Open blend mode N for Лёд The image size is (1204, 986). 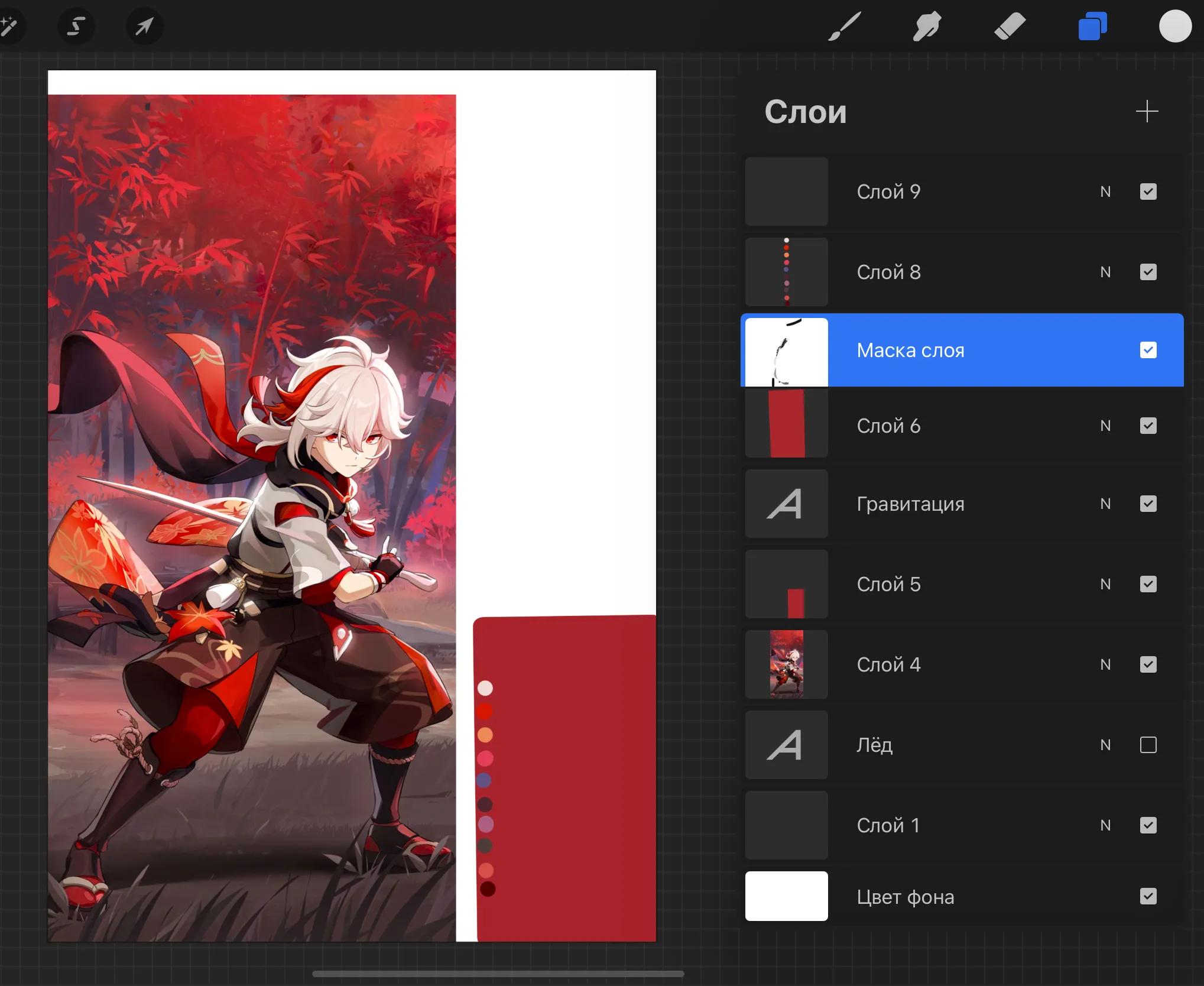click(1105, 745)
